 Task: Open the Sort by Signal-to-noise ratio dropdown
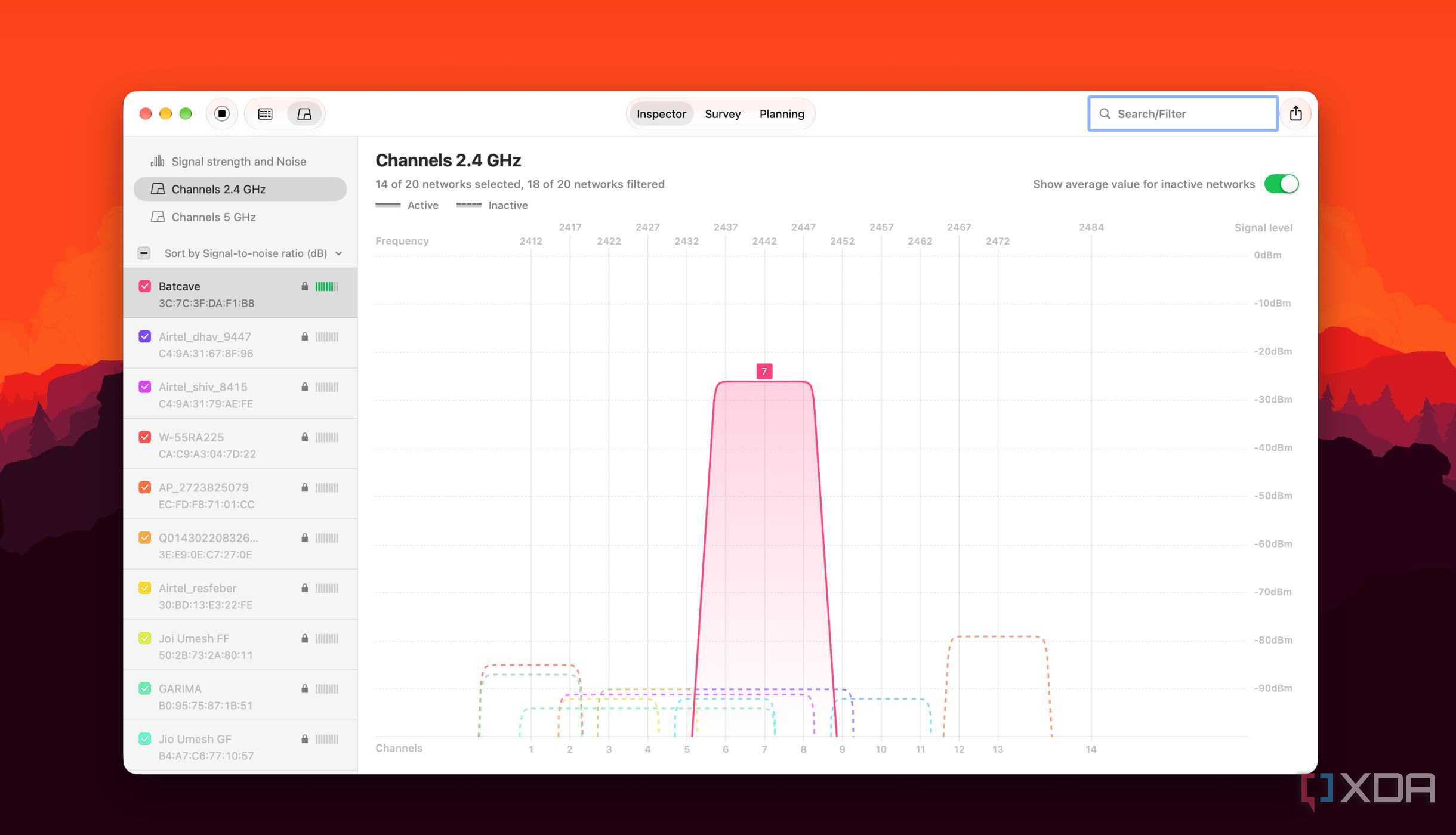253,253
